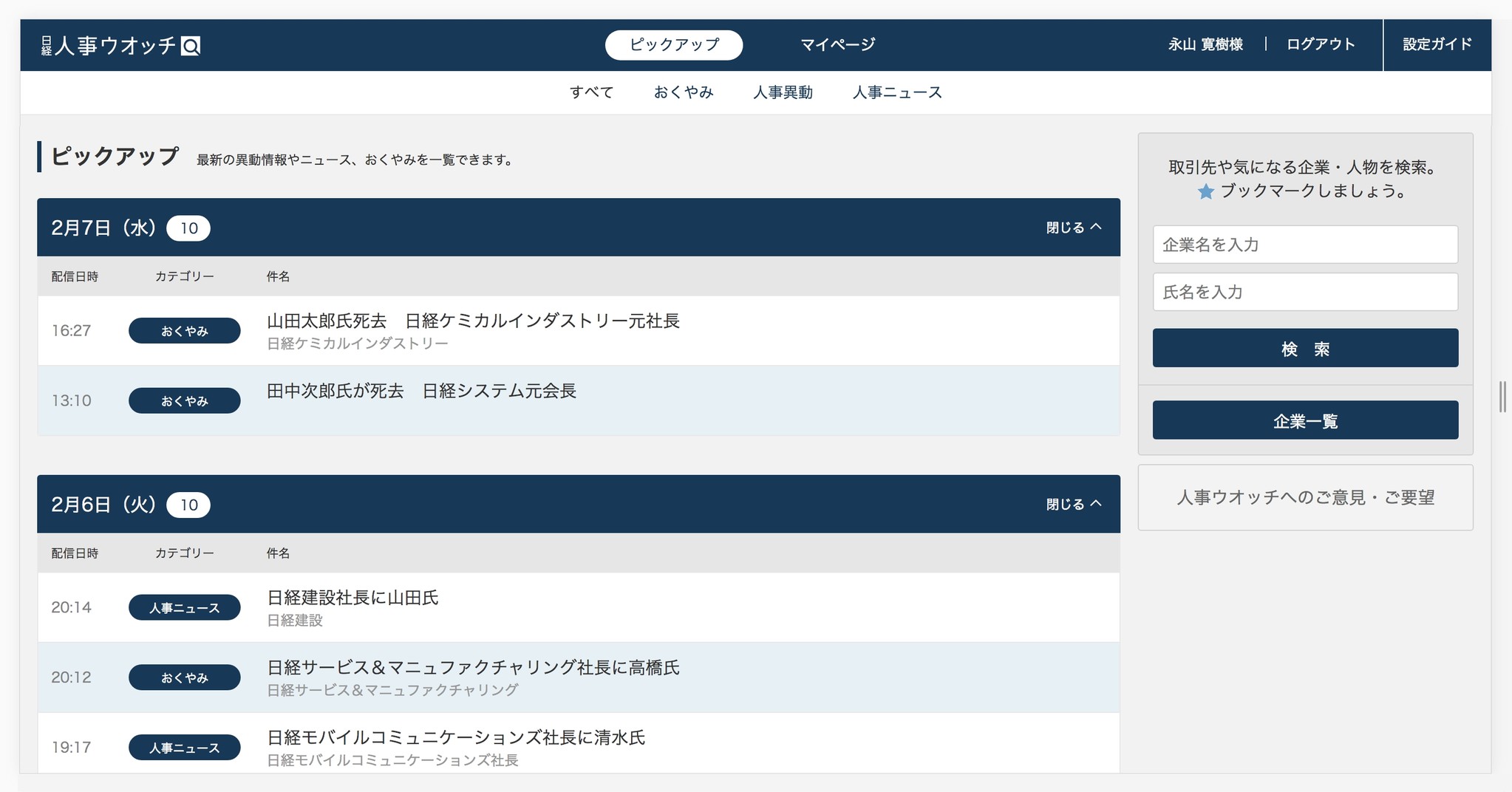1512x792 pixels.
Task: Focus the 氏名を入力 field
Action: 1305,292
